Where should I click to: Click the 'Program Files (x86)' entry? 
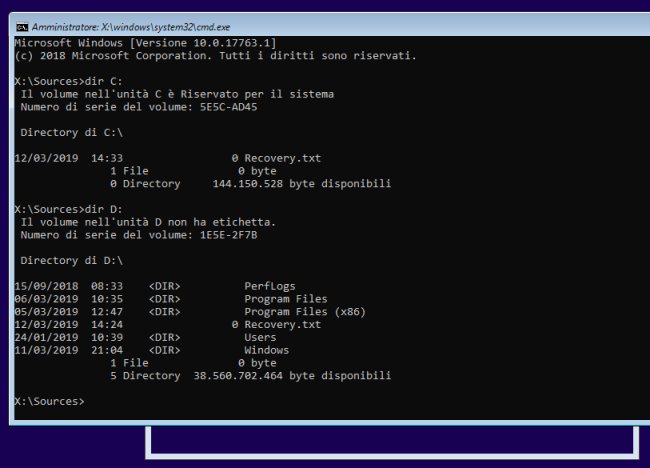(305, 312)
